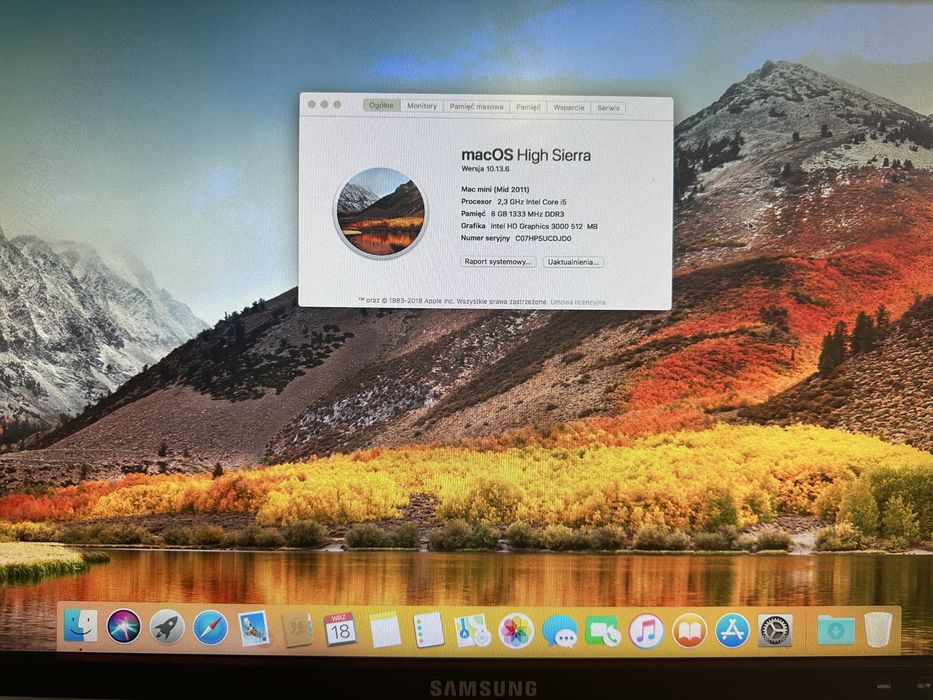Click Mac mini (Mid 2011) text
The width and height of the screenshot is (933, 700).
(x=495, y=190)
